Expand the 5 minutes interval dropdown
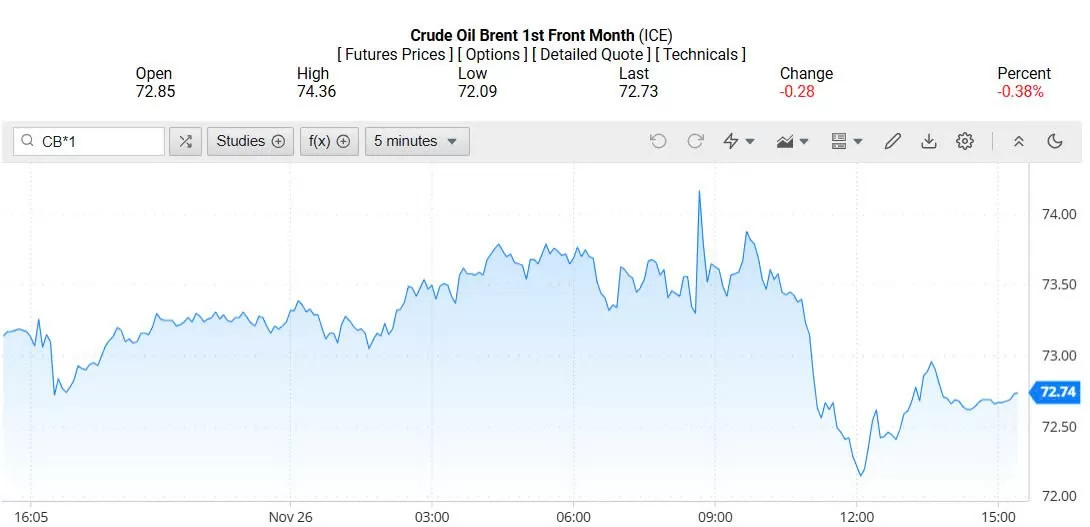Screen dimensions: 1090x527 (416, 141)
